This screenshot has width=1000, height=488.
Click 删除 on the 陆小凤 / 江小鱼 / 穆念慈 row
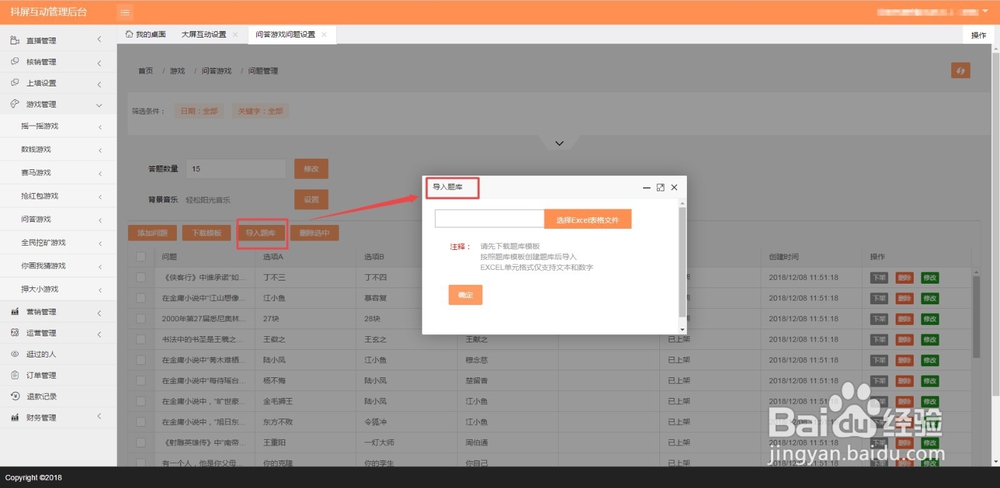(904, 360)
